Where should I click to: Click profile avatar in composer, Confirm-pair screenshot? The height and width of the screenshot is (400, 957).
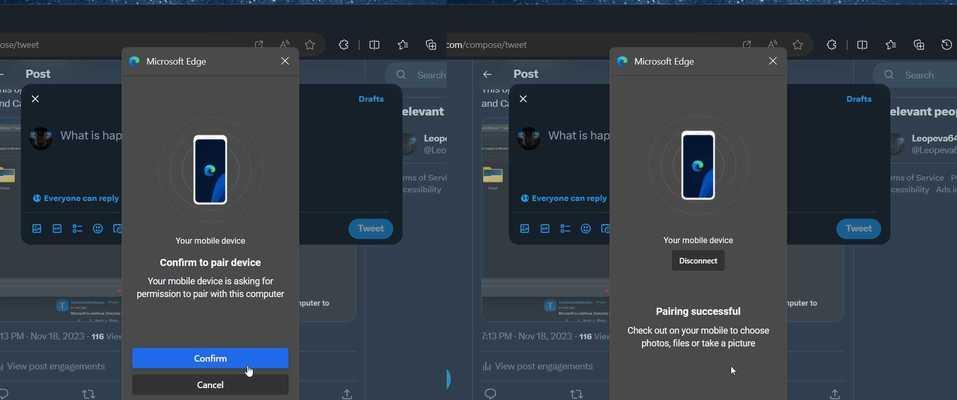[40, 138]
